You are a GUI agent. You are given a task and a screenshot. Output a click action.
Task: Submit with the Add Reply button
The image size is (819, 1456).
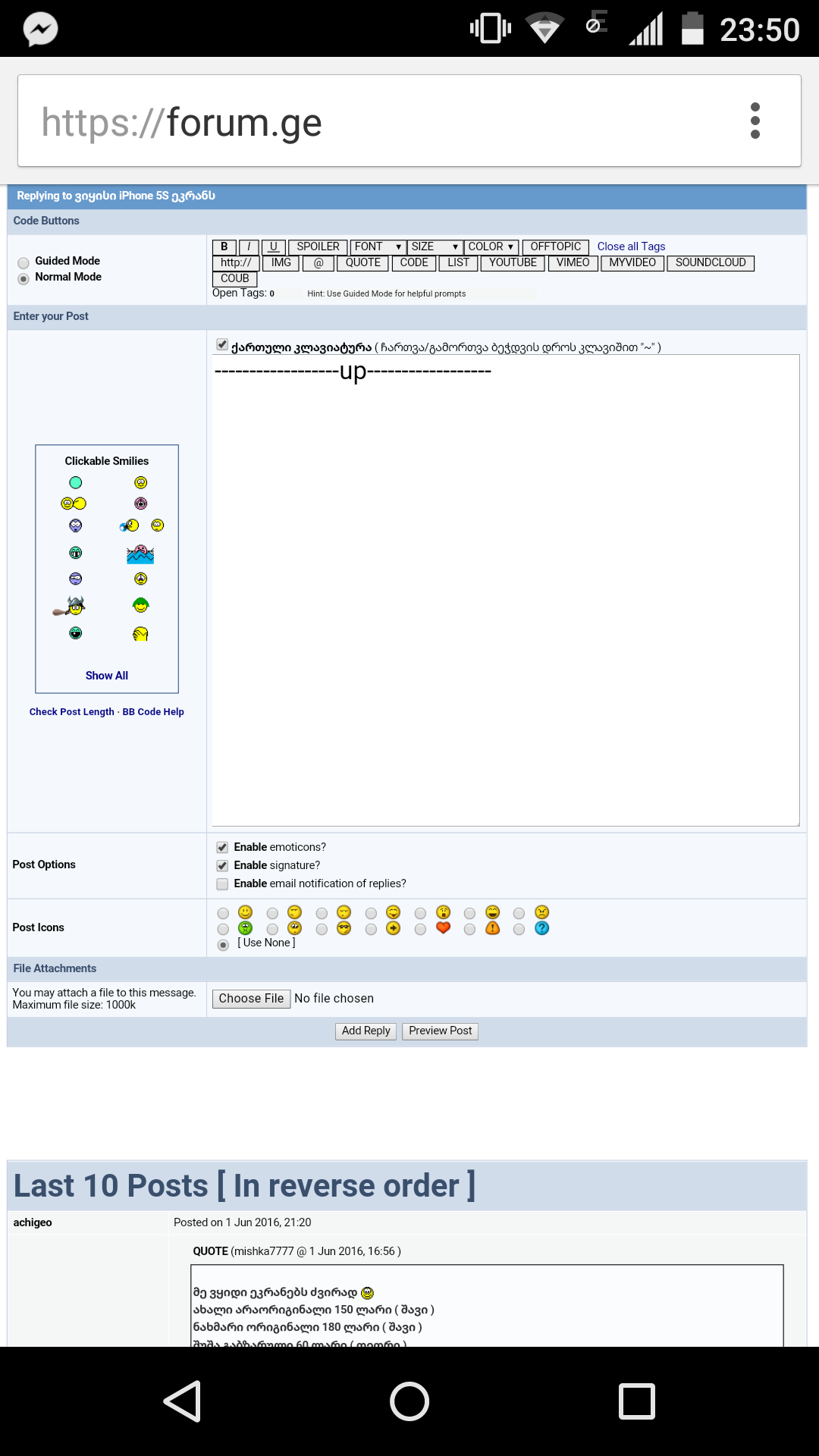[x=366, y=1031]
